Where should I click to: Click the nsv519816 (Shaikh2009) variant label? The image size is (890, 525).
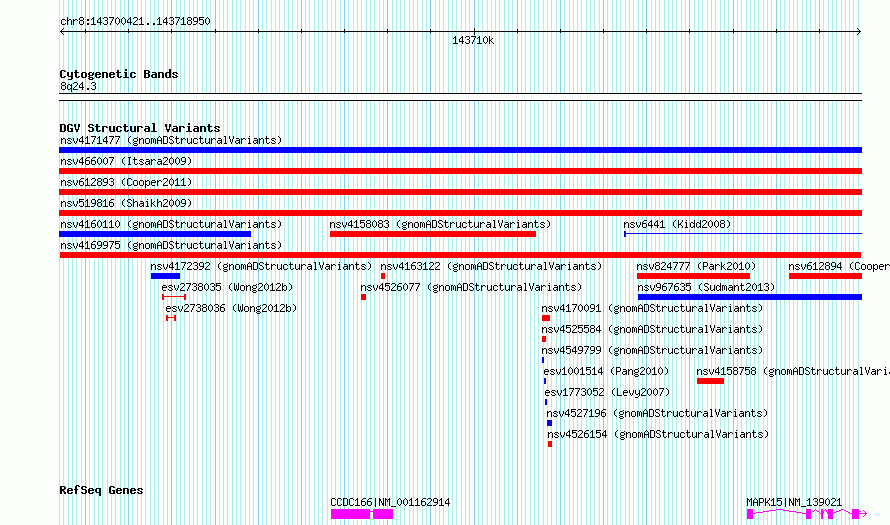[126, 203]
